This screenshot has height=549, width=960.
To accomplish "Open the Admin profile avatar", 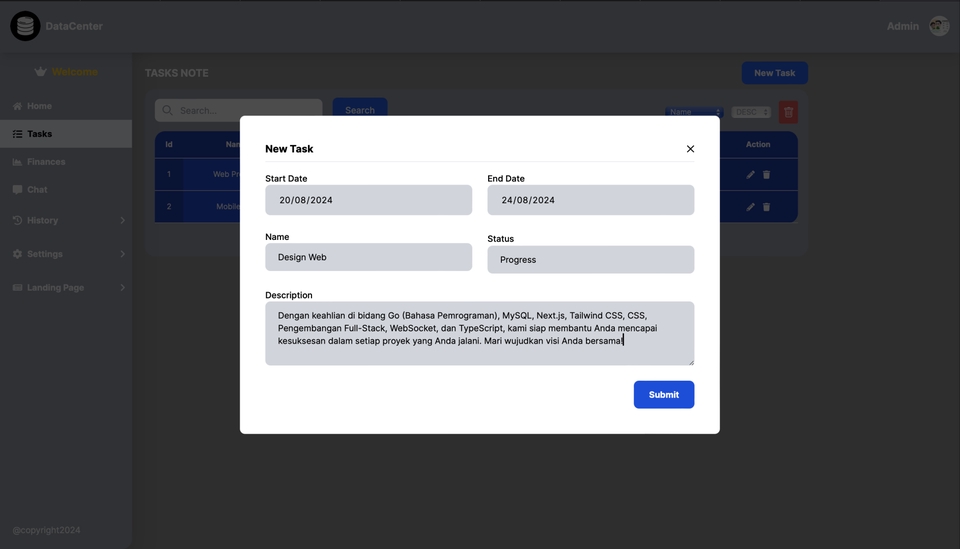I will [x=939, y=26].
